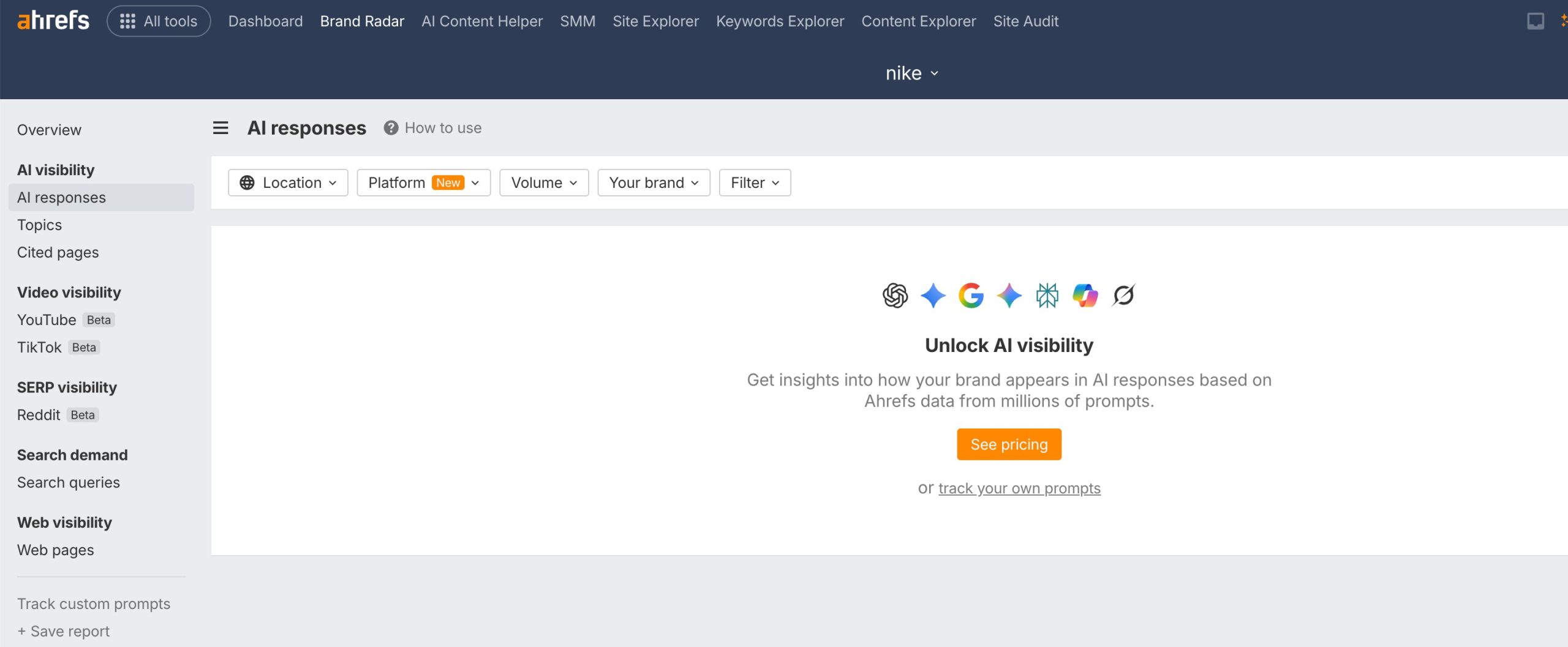
Task: Click the New badge on Platform
Action: 448,182
